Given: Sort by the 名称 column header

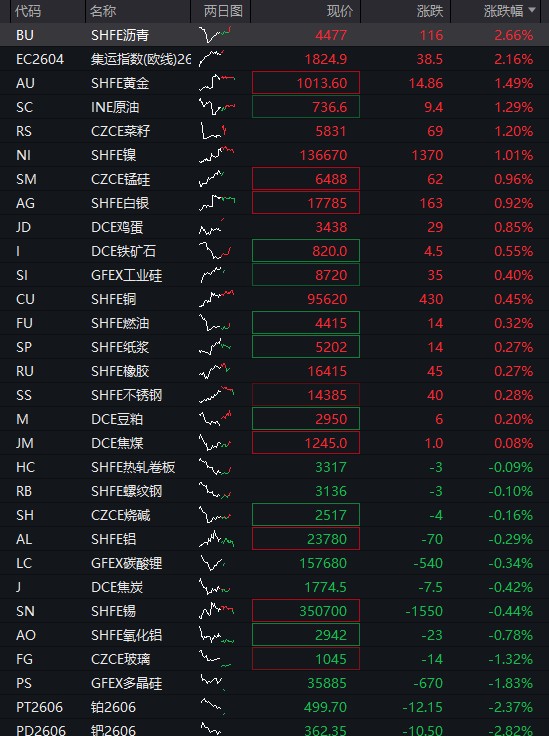Looking at the screenshot, I should pyautogui.click(x=103, y=11).
